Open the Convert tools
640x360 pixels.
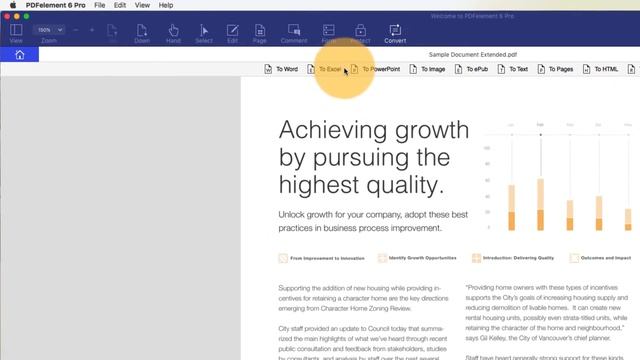tap(395, 33)
